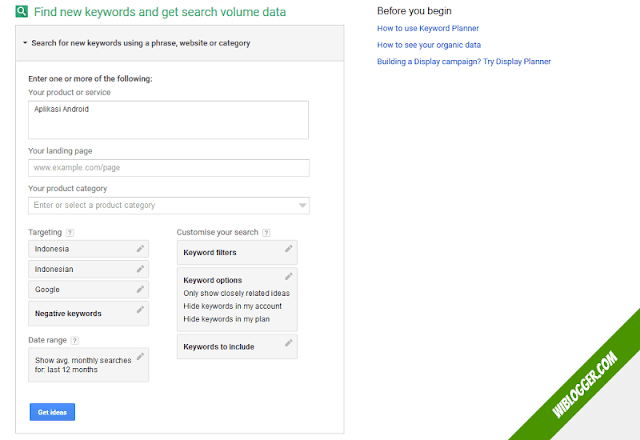
Task: Click the Keyword options label
Action: (213, 280)
